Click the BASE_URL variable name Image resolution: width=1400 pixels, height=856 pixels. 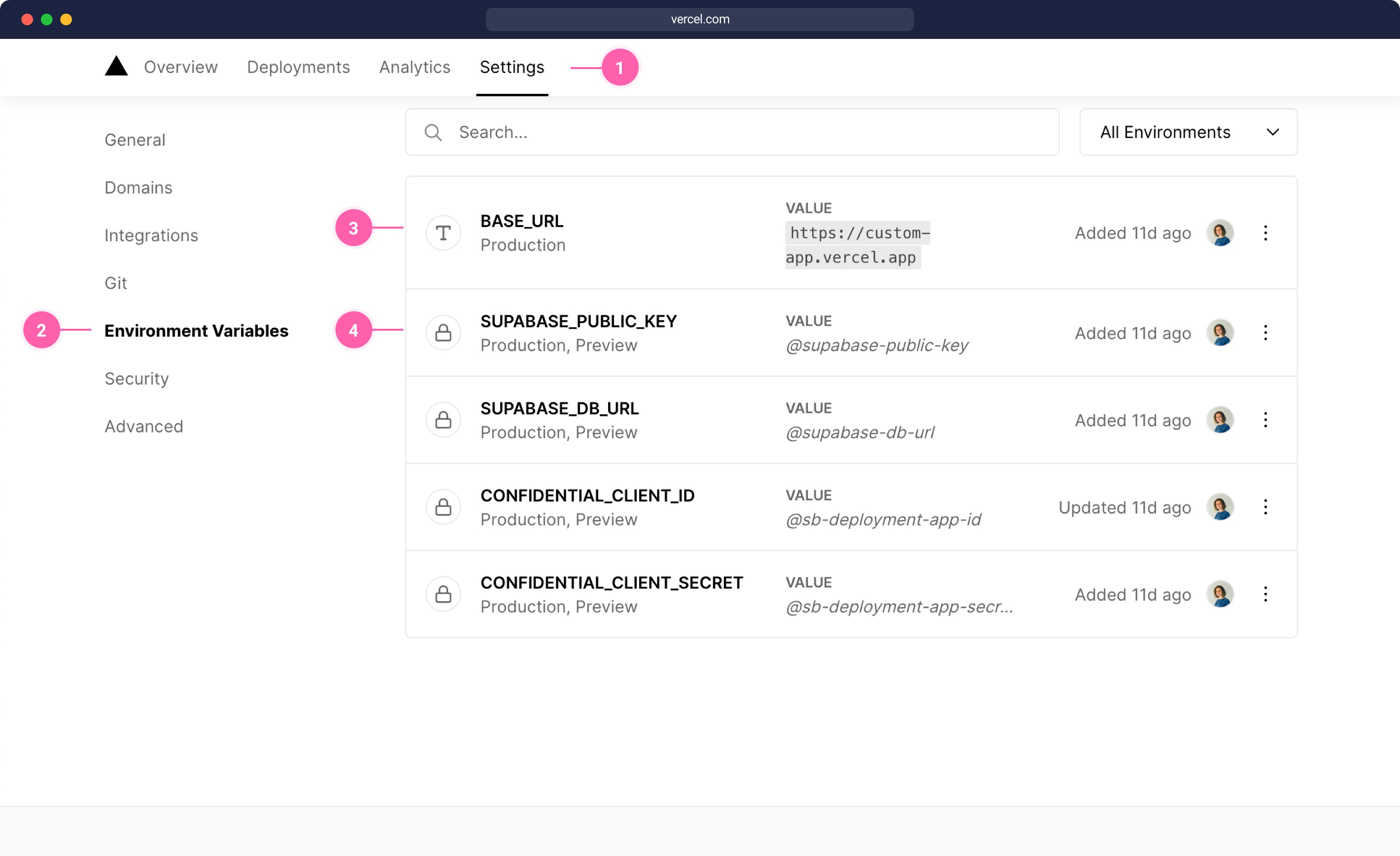[522, 221]
